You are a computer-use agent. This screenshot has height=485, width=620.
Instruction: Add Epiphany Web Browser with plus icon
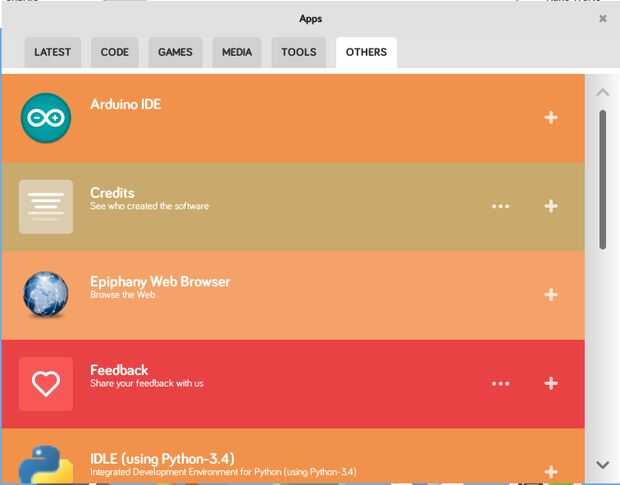pos(551,294)
